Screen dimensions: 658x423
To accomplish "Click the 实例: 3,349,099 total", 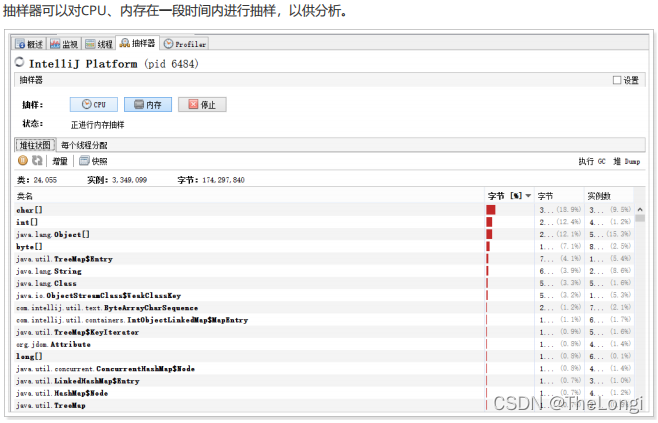I will (x=117, y=180).
